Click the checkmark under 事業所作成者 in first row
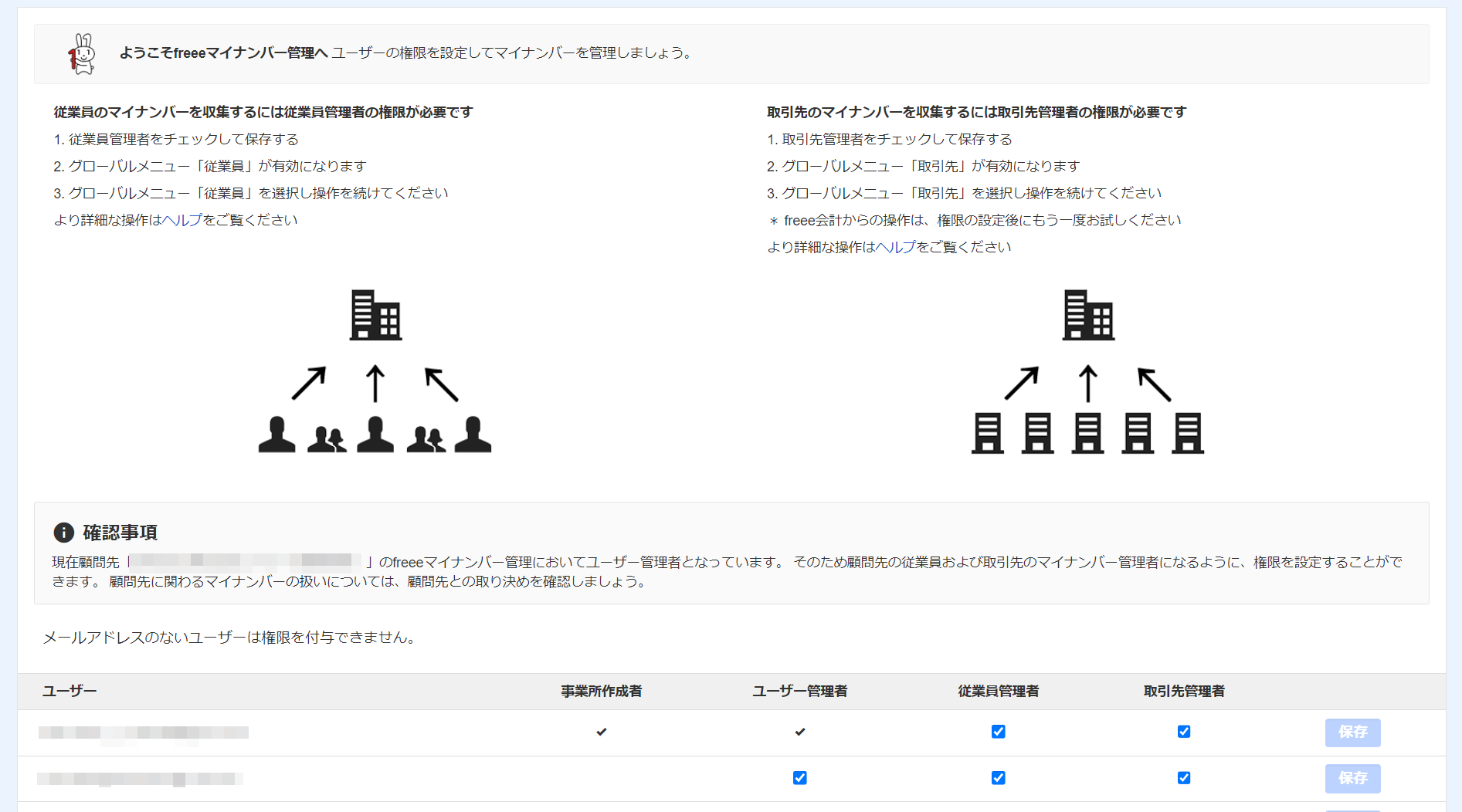1462x812 pixels. pyautogui.click(x=602, y=732)
